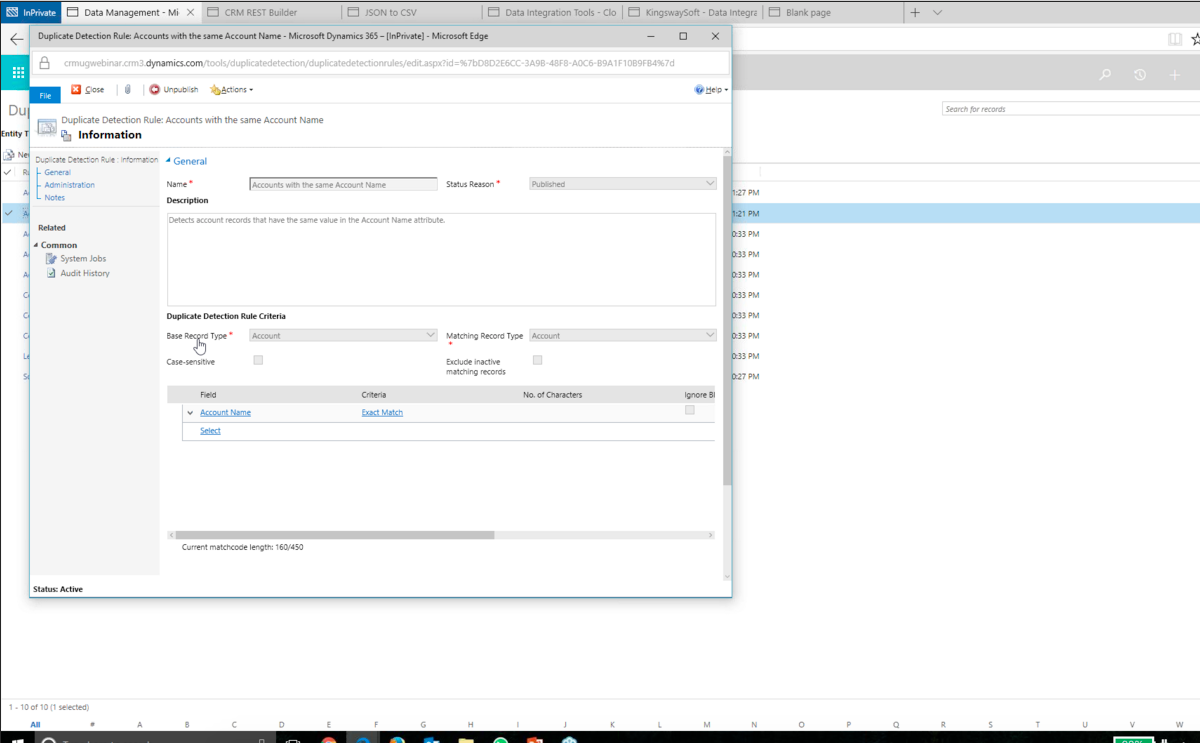The width and height of the screenshot is (1200, 743).
Task: Click the InPrivate indicator badge
Action: coord(31,13)
